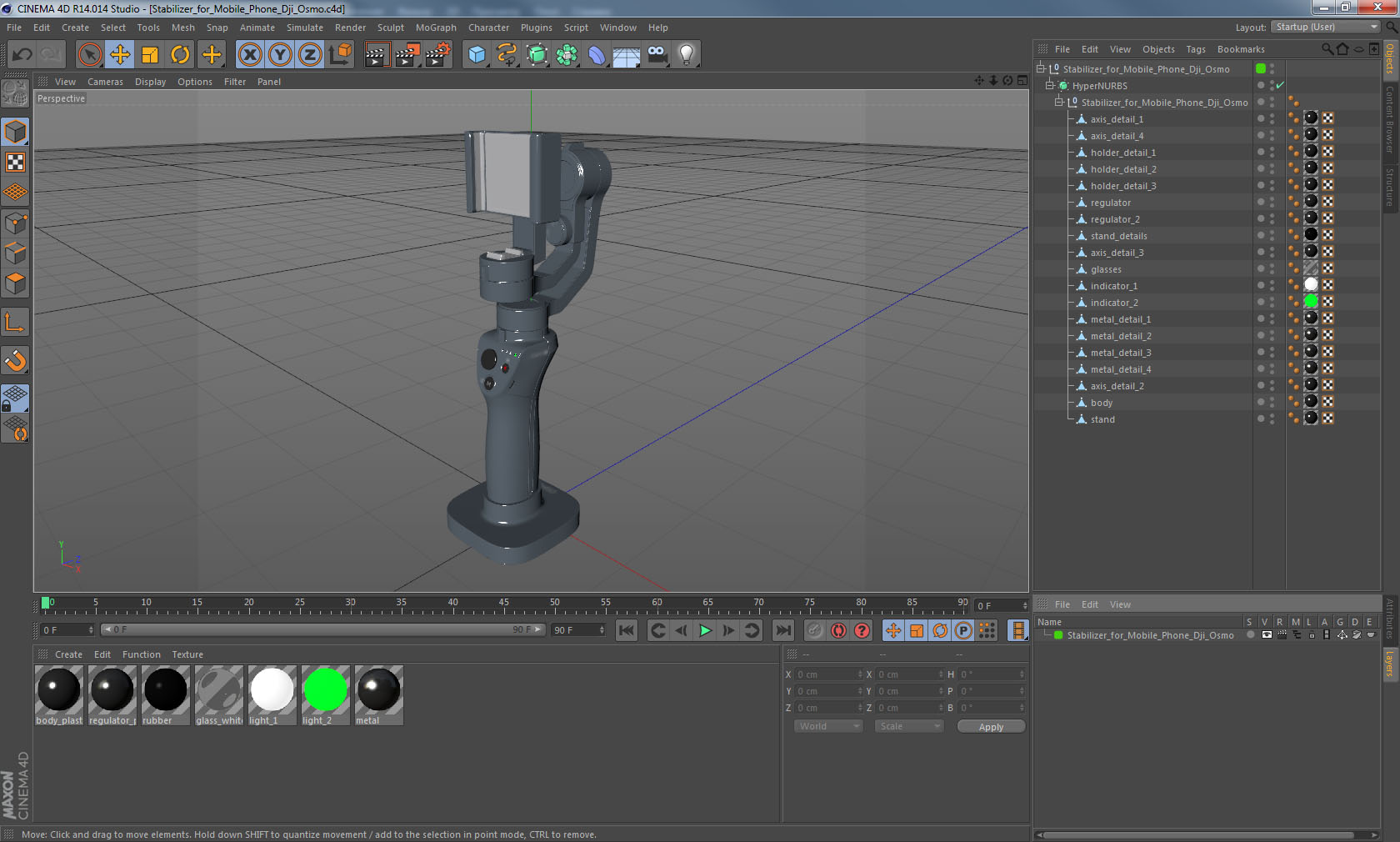This screenshot has width=1400, height=842.
Task: Open the Mesh menu
Action: [183, 28]
